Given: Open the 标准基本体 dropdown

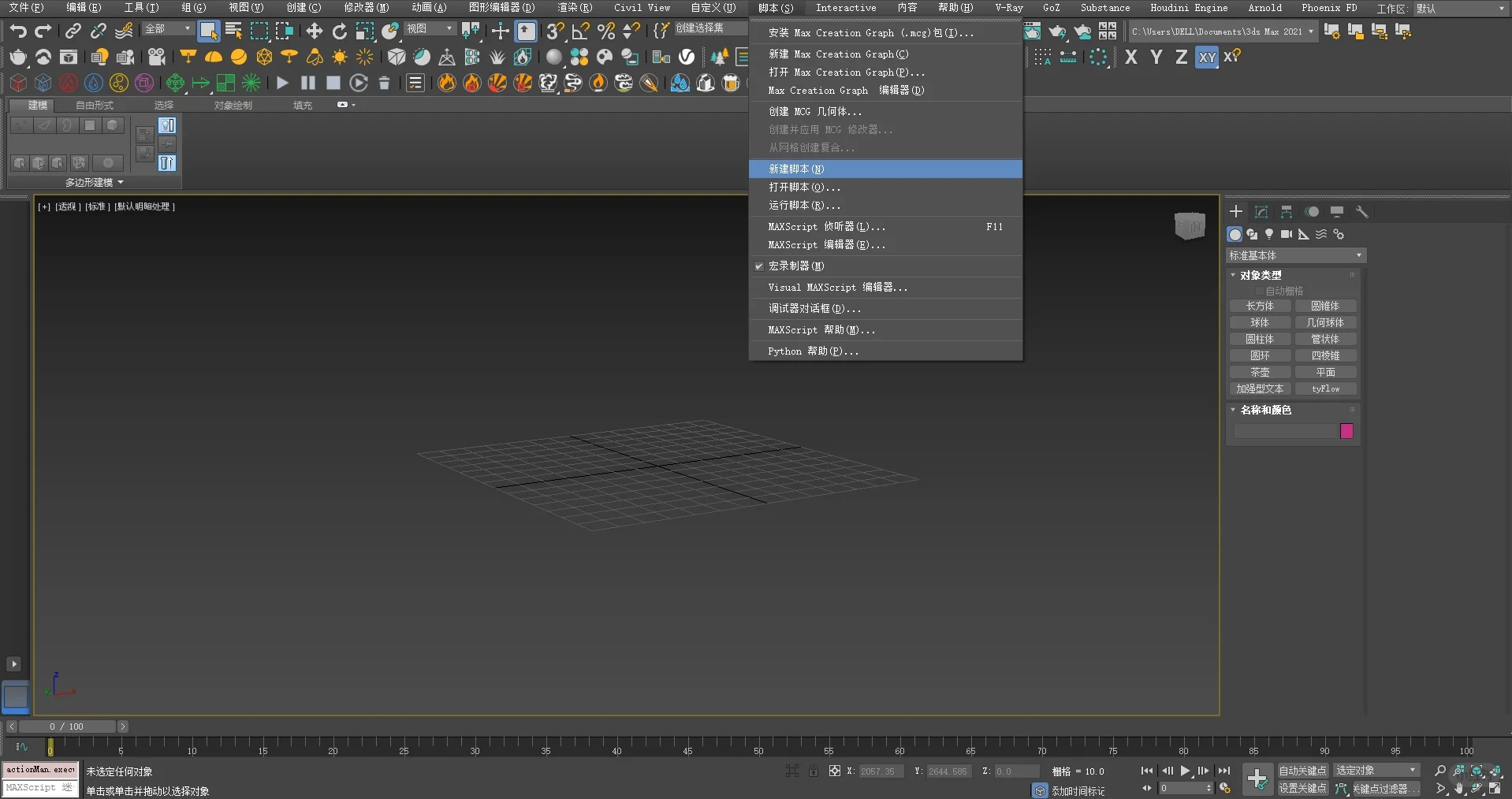Looking at the screenshot, I should (1296, 255).
